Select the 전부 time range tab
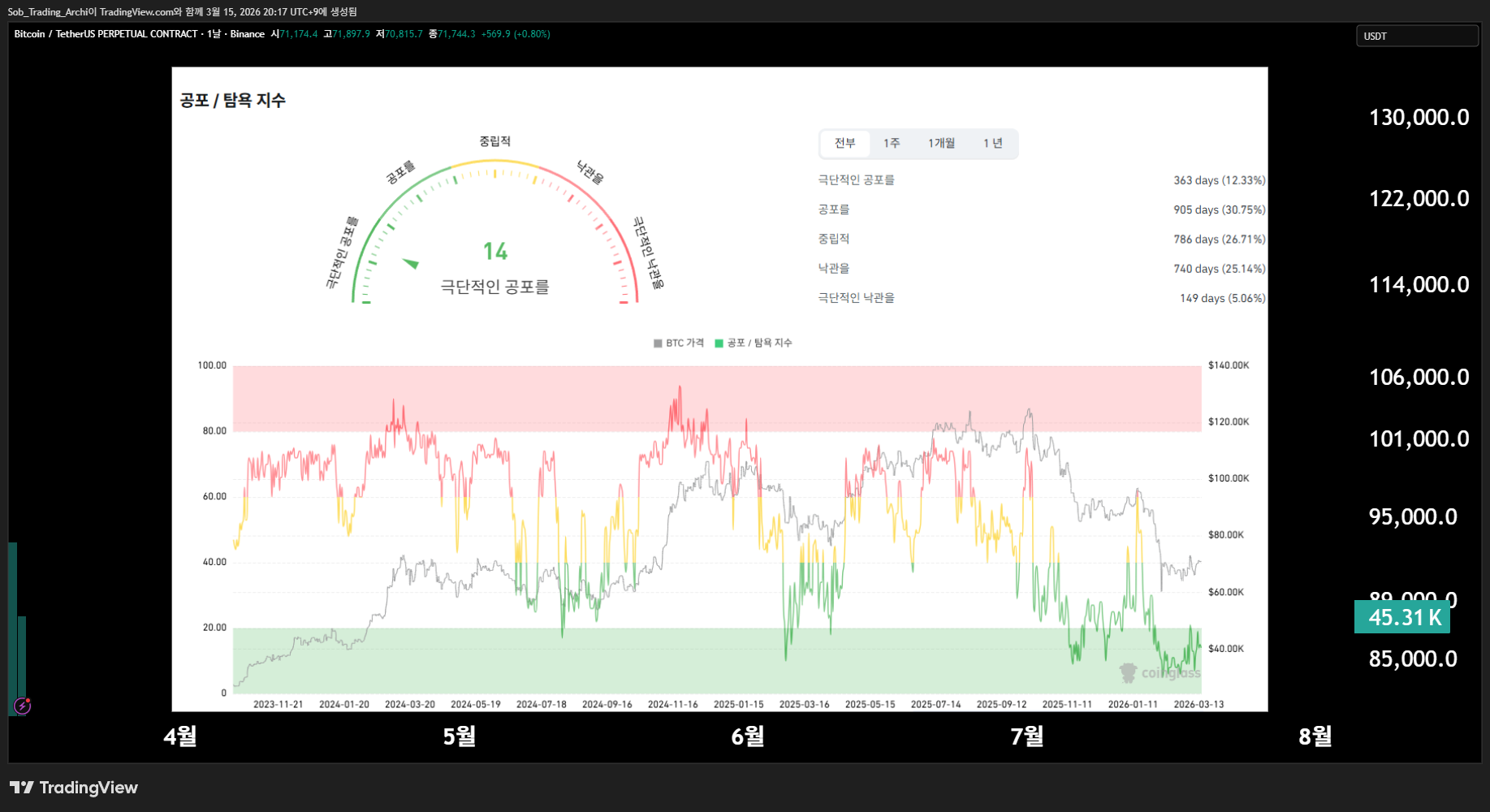 (x=845, y=144)
